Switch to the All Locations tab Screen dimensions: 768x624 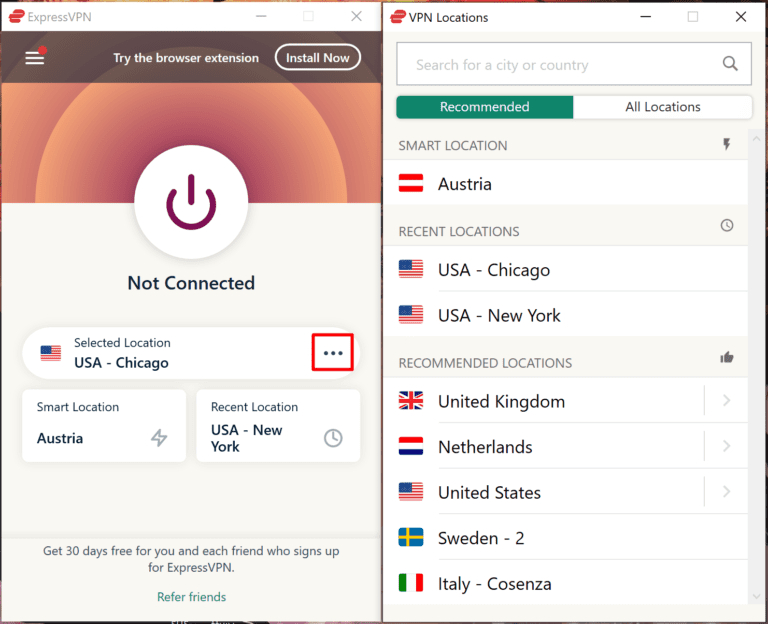pos(662,107)
